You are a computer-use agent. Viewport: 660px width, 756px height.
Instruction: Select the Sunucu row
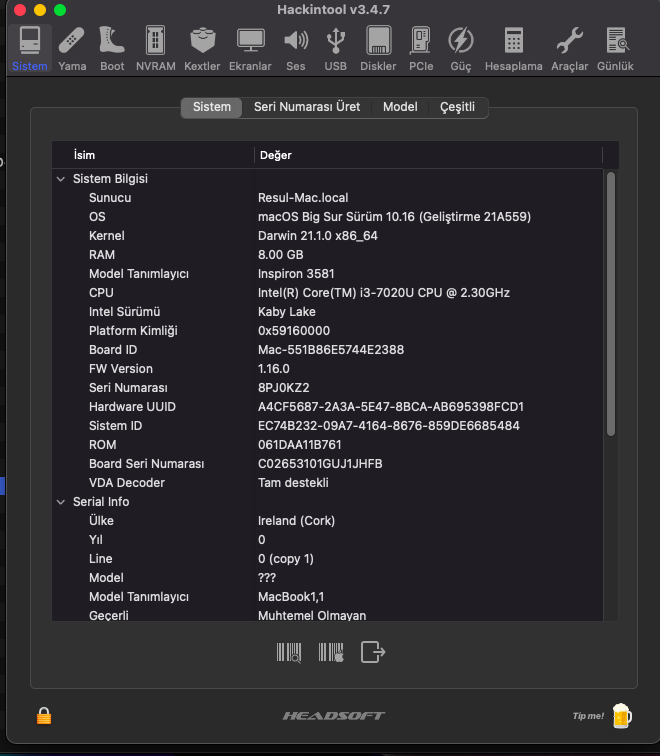tap(328, 198)
